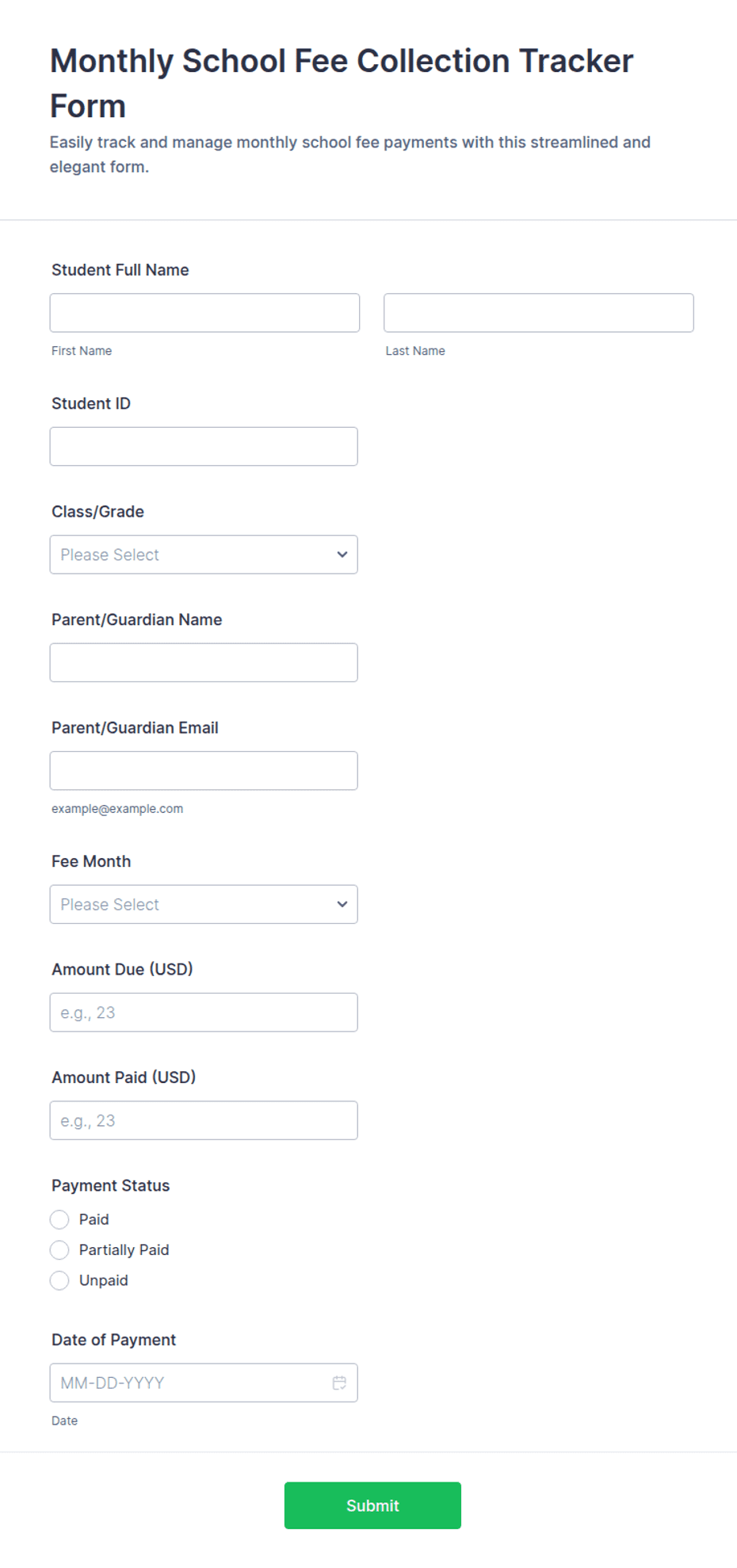The height and width of the screenshot is (1568, 737).
Task: Click the MM-DD-YYYY date input
Action: (204, 1383)
